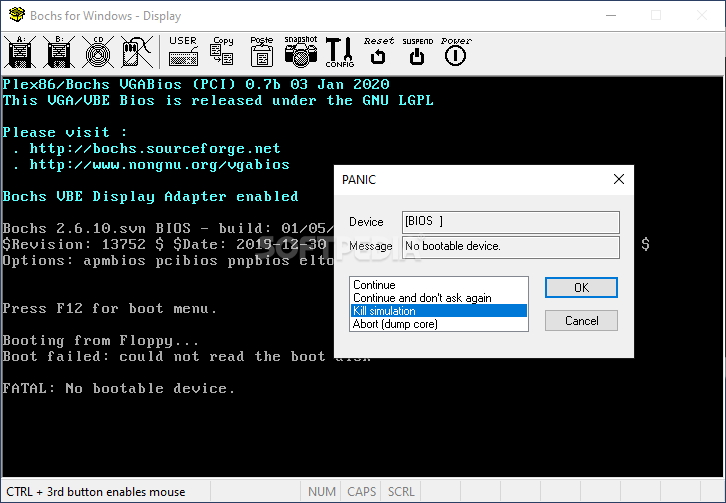
Task: Click the Power toolbar button
Action: pos(456,52)
